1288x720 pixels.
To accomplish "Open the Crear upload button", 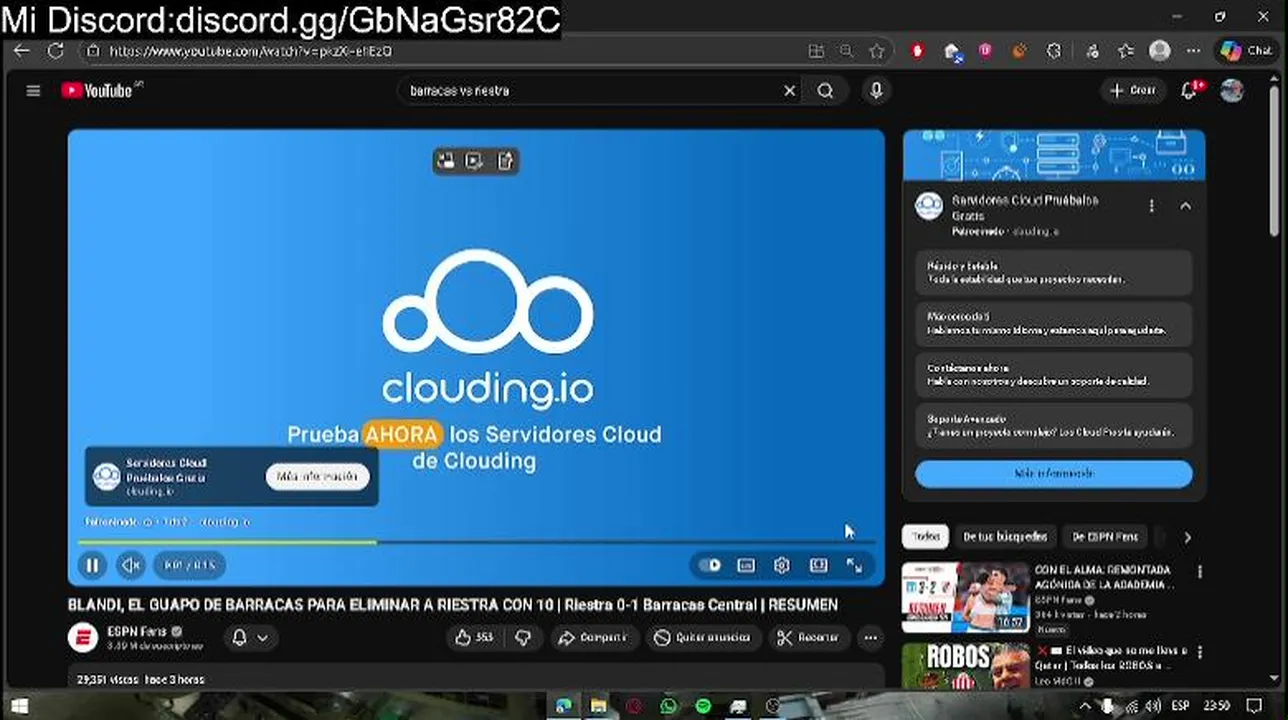I will tap(1133, 91).
